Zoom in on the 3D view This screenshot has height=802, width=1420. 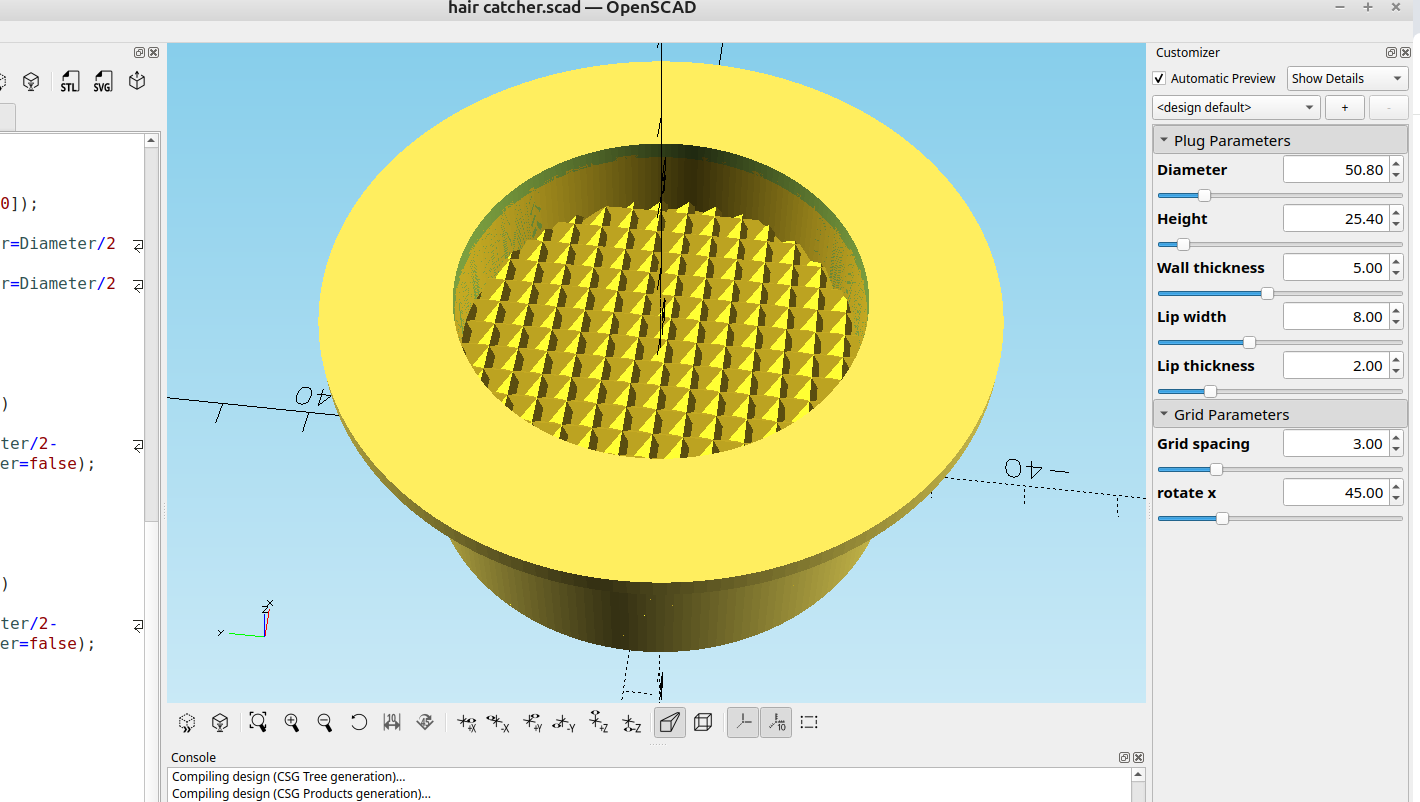292,722
